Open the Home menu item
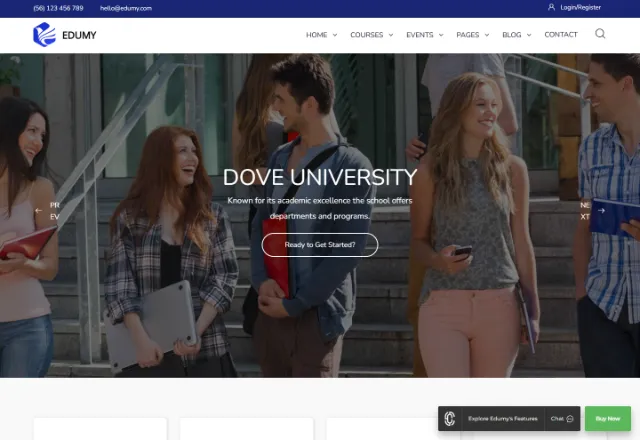 point(316,35)
